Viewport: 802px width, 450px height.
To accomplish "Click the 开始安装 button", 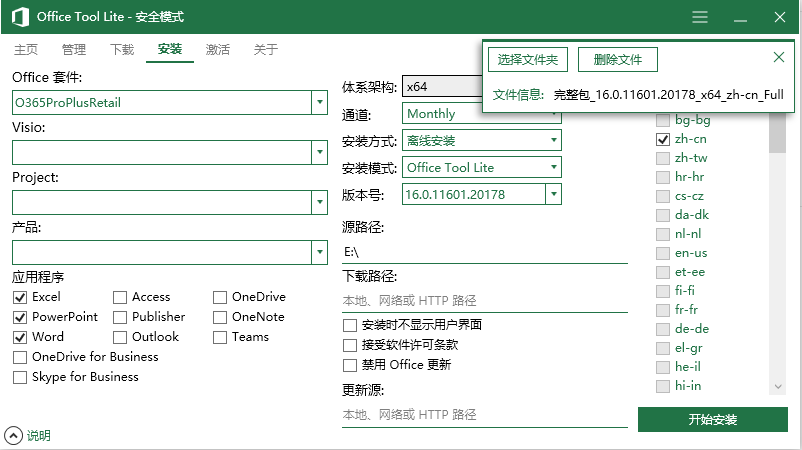I will pos(712,419).
